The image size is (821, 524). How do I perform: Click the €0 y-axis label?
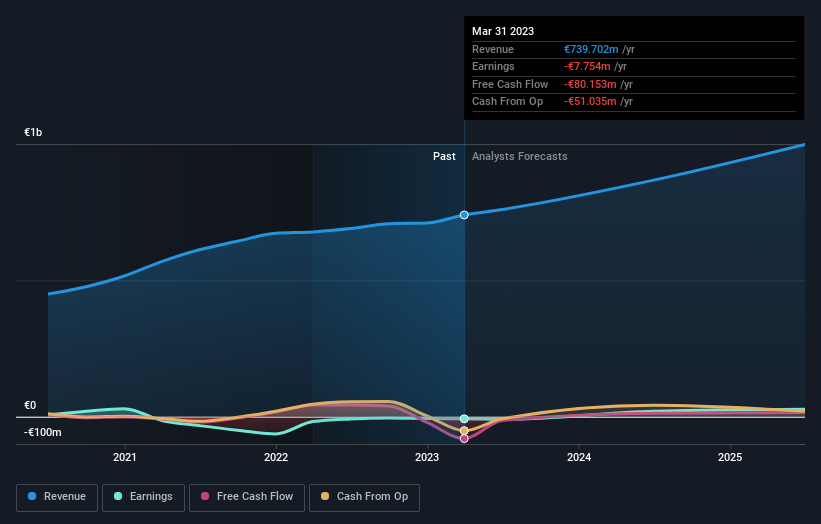pos(30,406)
